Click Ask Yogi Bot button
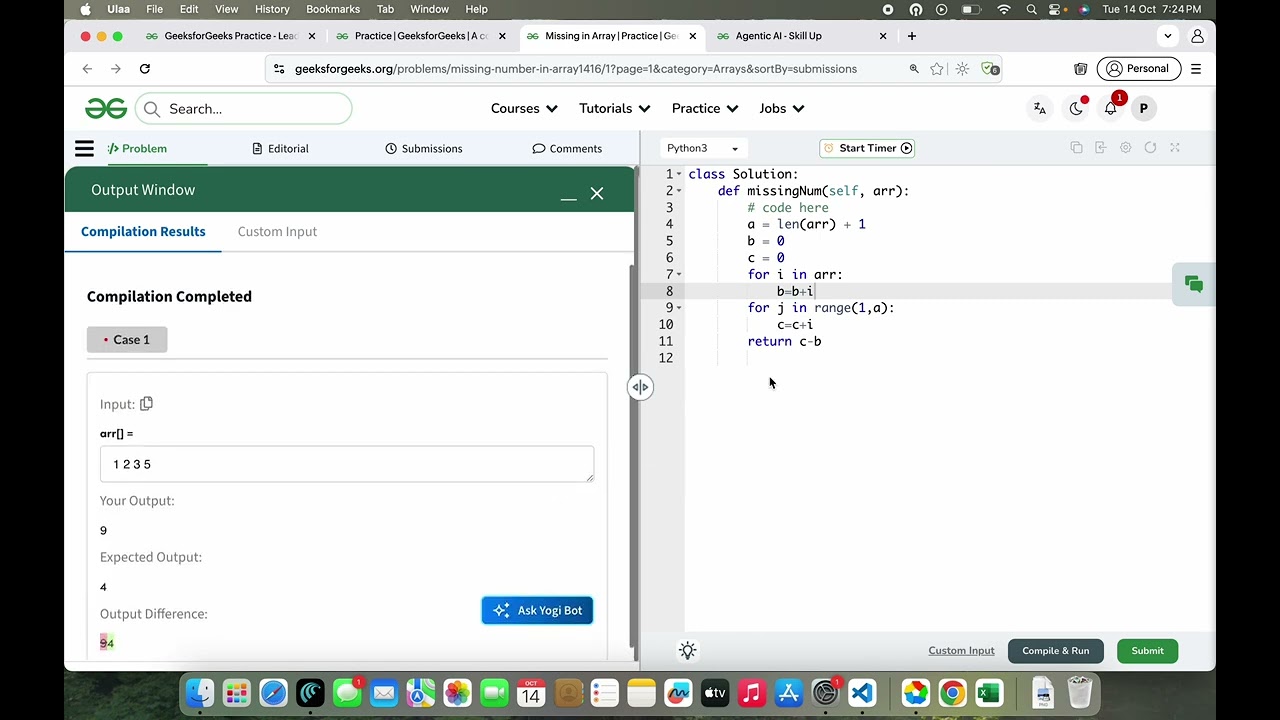The width and height of the screenshot is (1280, 720). [537, 611]
